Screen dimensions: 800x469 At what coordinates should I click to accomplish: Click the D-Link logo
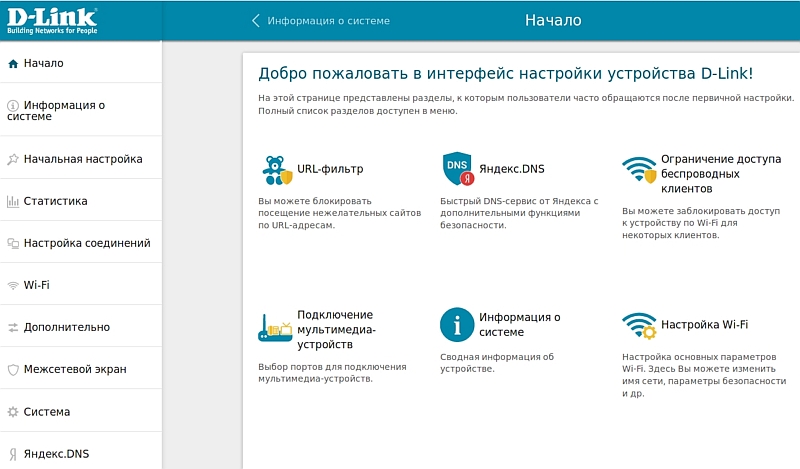click(52, 20)
